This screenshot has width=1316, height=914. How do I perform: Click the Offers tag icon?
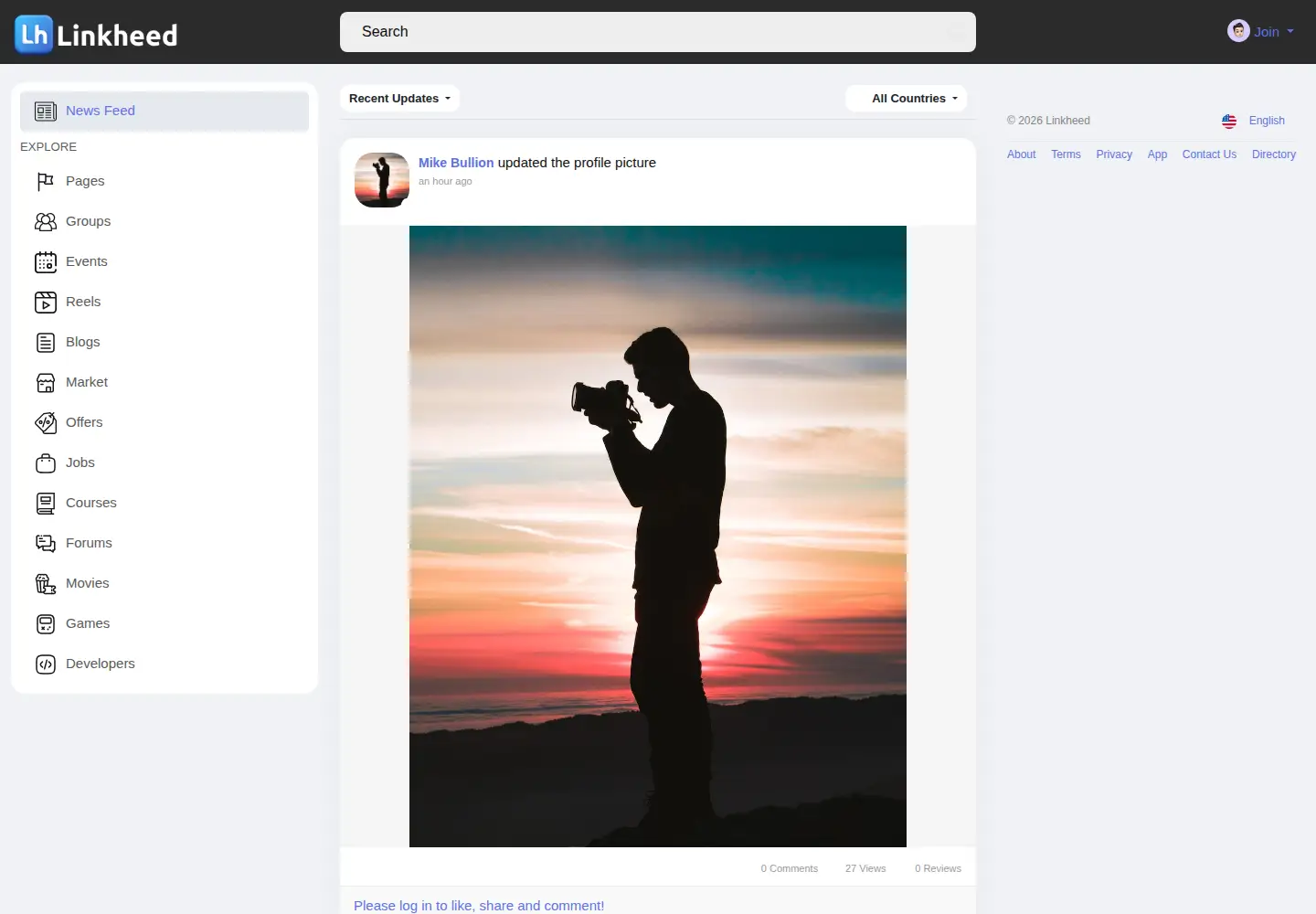46,422
